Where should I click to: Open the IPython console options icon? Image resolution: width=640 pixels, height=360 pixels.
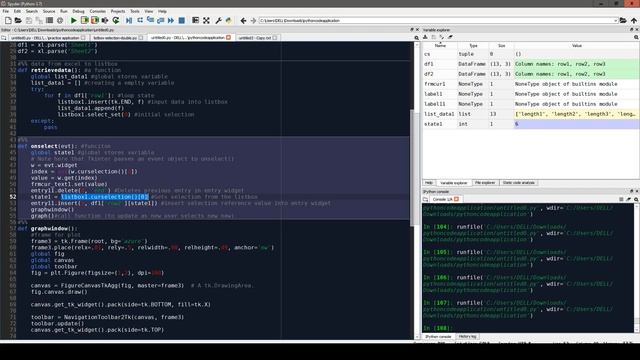click(636, 199)
